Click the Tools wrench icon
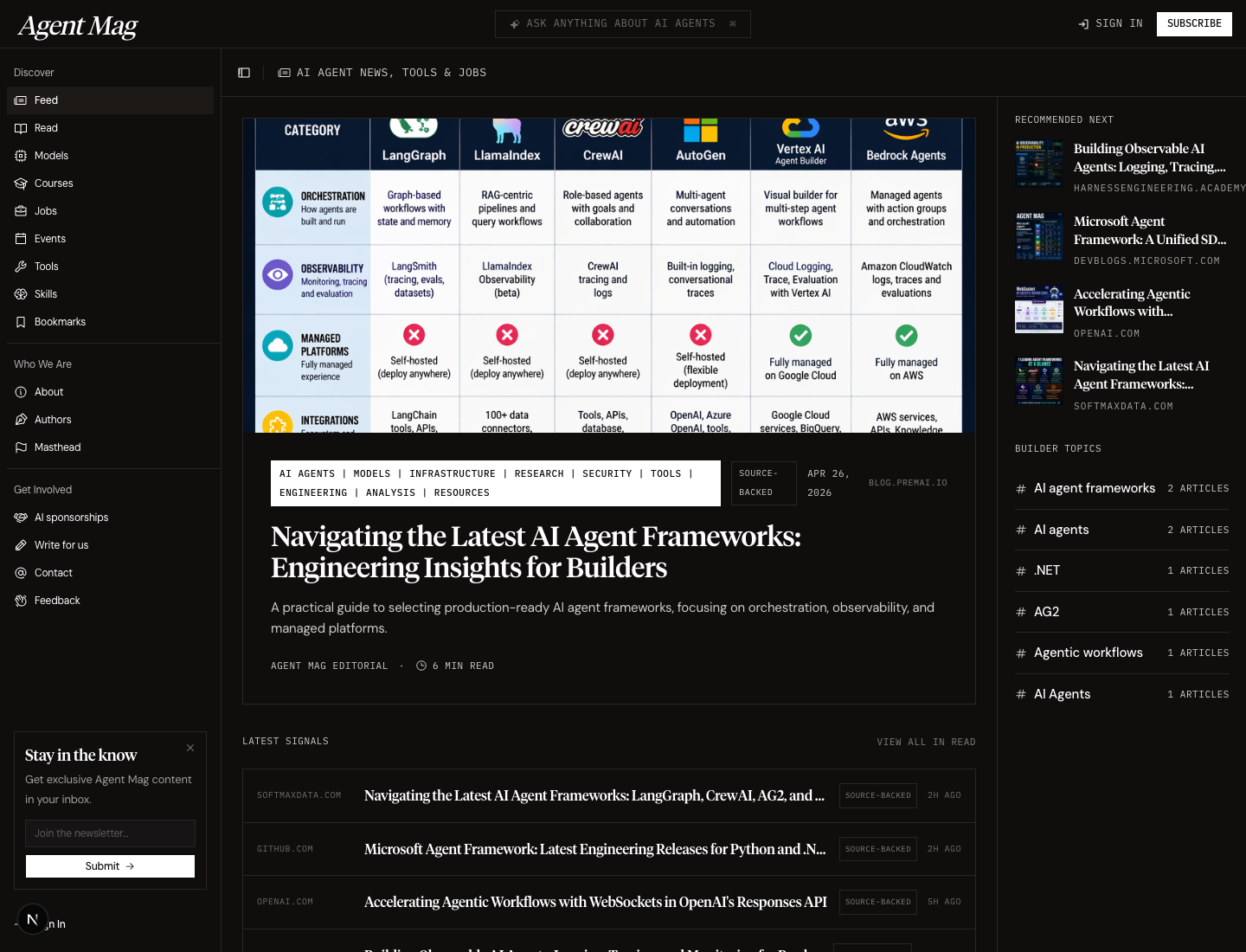 21,267
